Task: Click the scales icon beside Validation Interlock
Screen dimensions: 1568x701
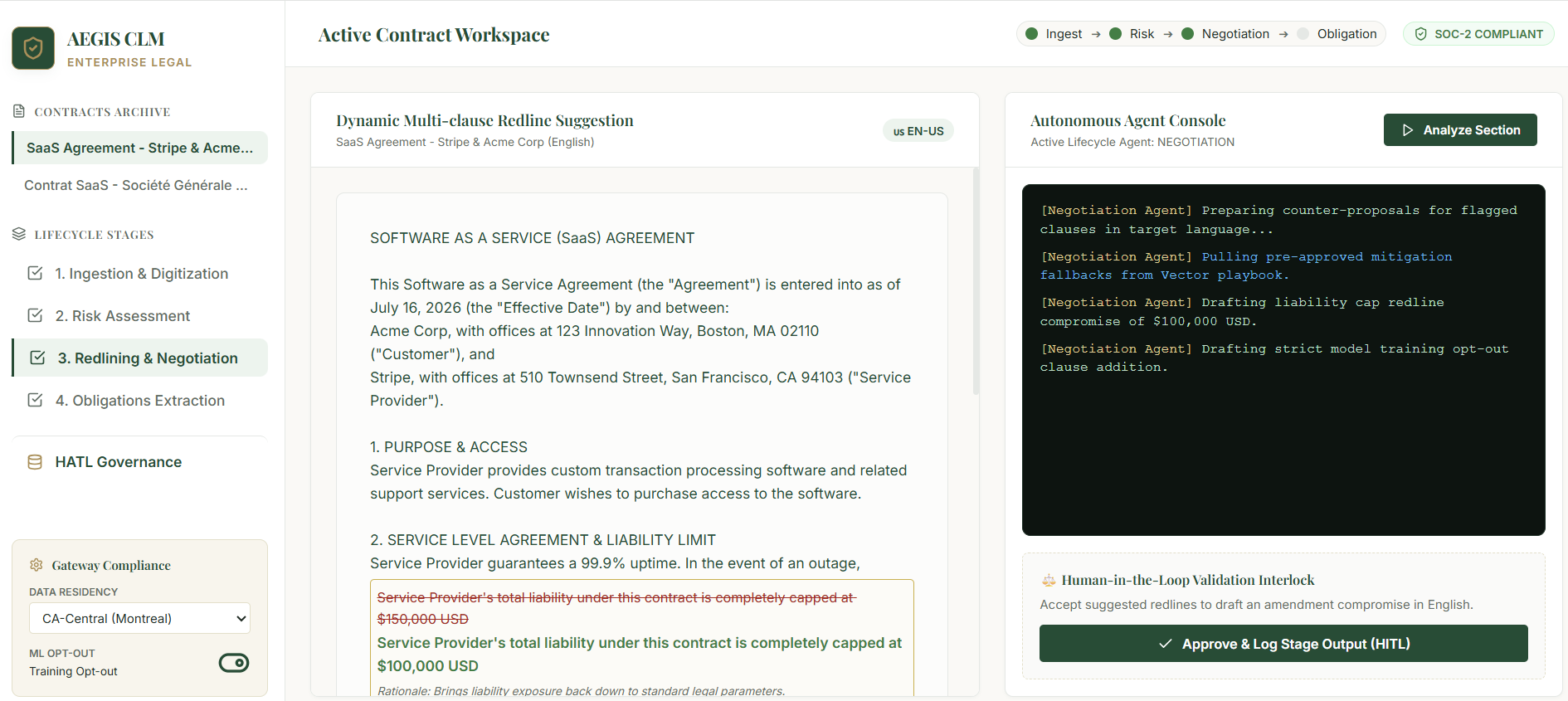Action: (x=1049, y=580)
